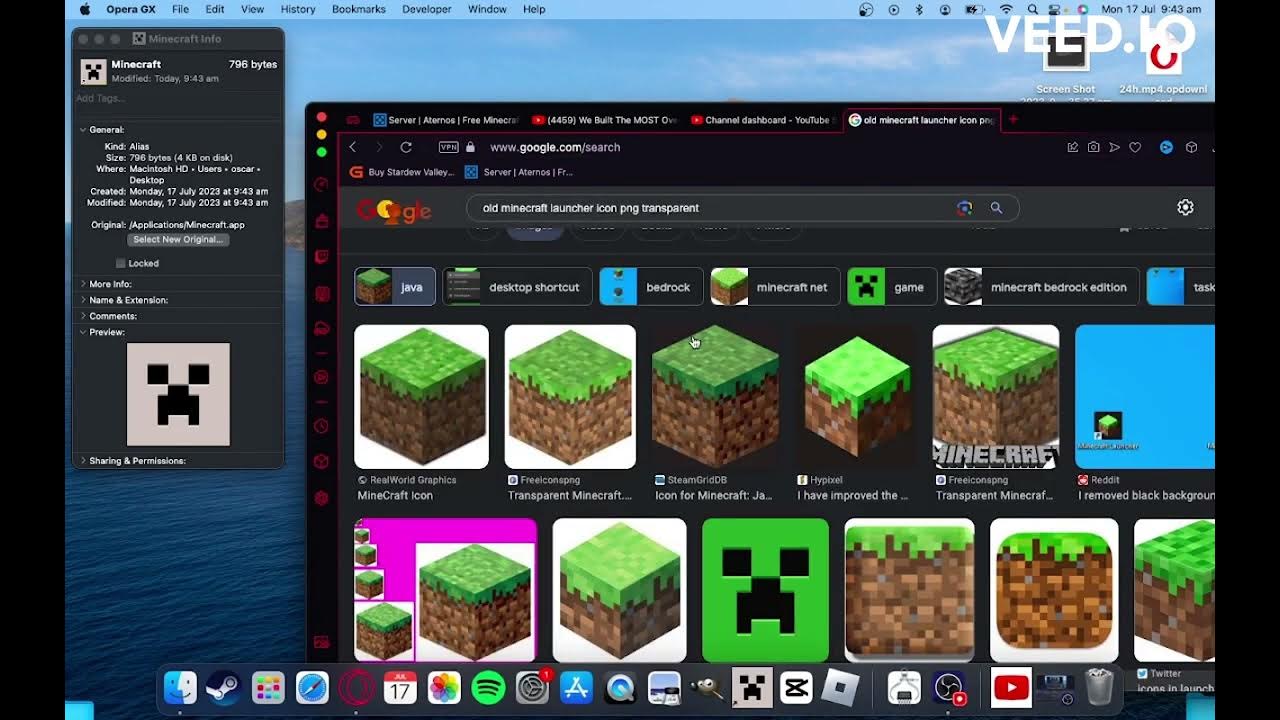The image size is (1280, 720).
Task: Open the Twitch icon in Opera sidebar
Action: coord(321,257)
